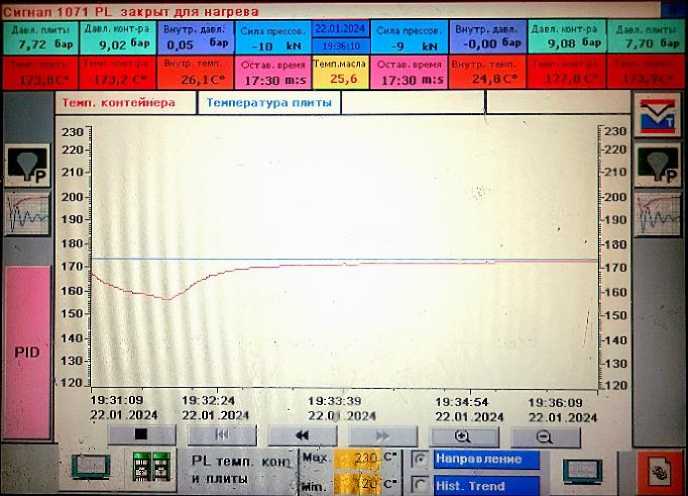This screenshot has width=688, height=496.
Task: Click the date field 22.01.2024 in the header
Action: (340, 29)
